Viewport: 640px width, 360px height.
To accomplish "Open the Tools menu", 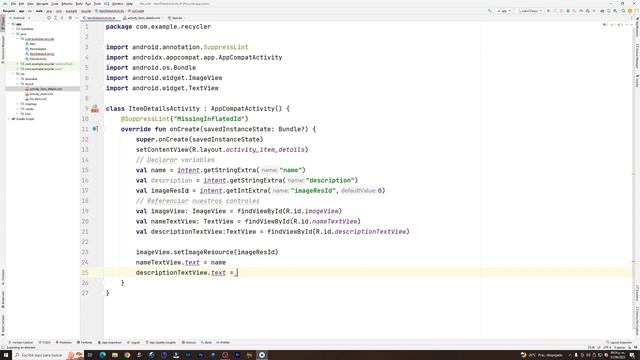I will point(97,4).
